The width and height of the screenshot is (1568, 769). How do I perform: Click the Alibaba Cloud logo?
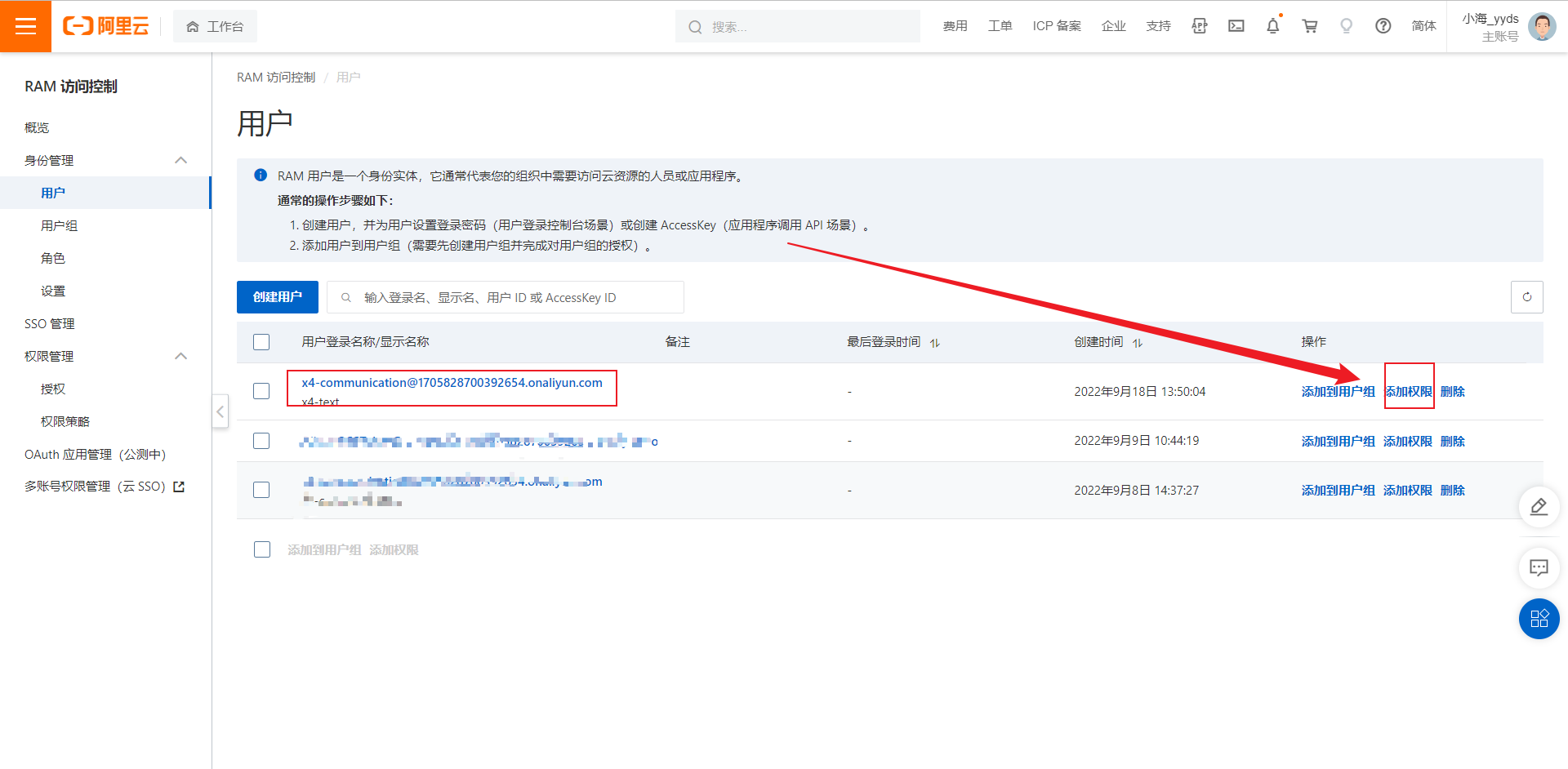pyautogui.click(x=106, y=26)
